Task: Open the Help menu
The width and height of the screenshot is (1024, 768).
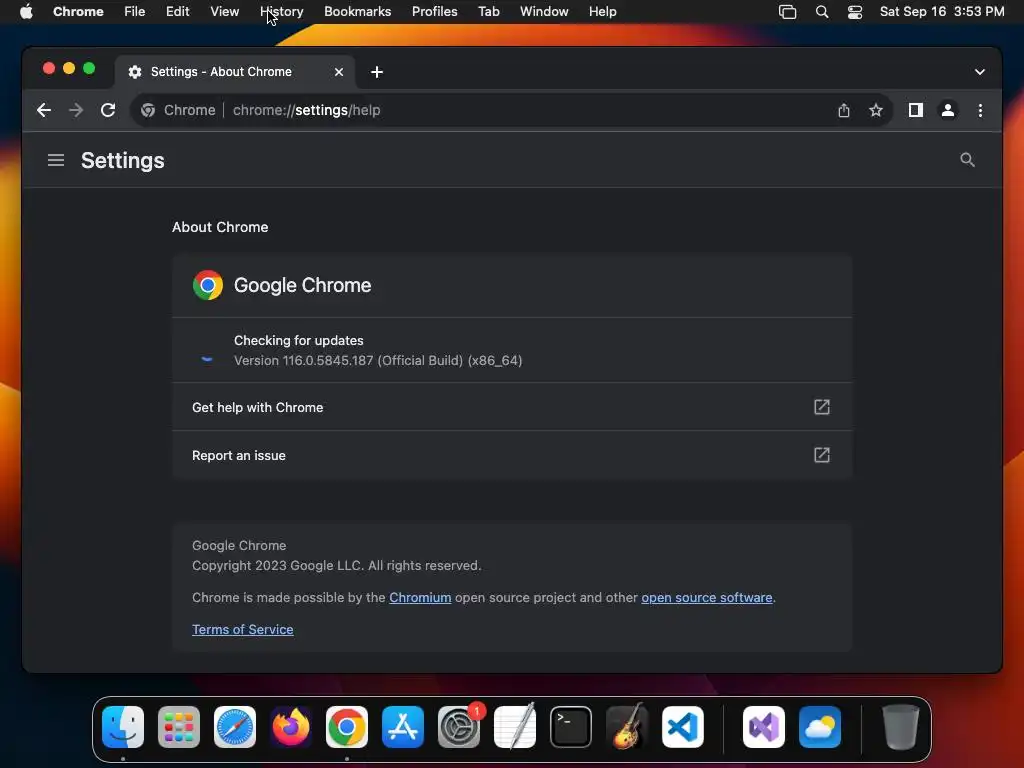Action: click(602, 12)
